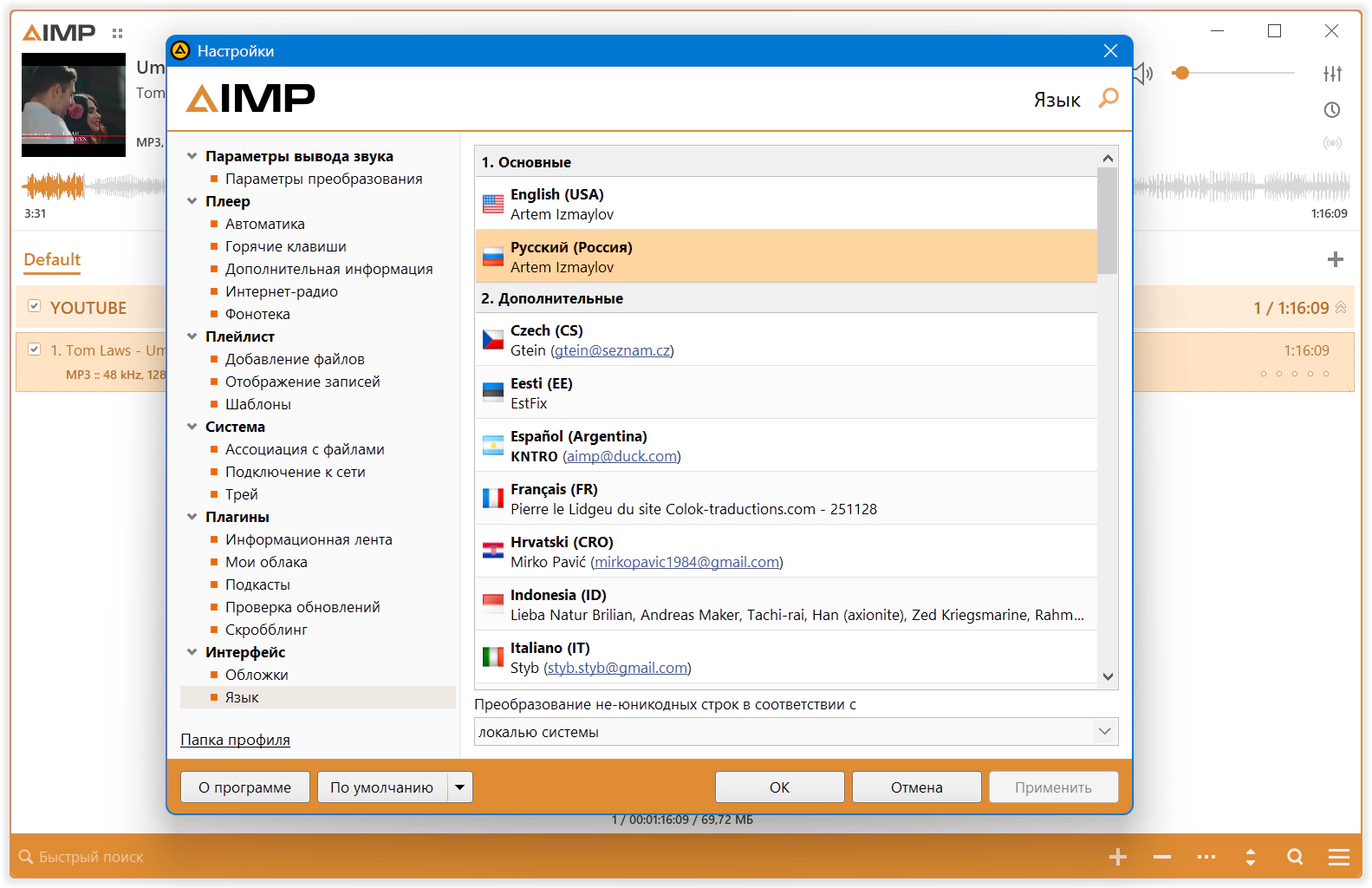Add new playlist with plus icon
The width and height of the screenshot is (1372, 888).
[x=1336, y=259]
